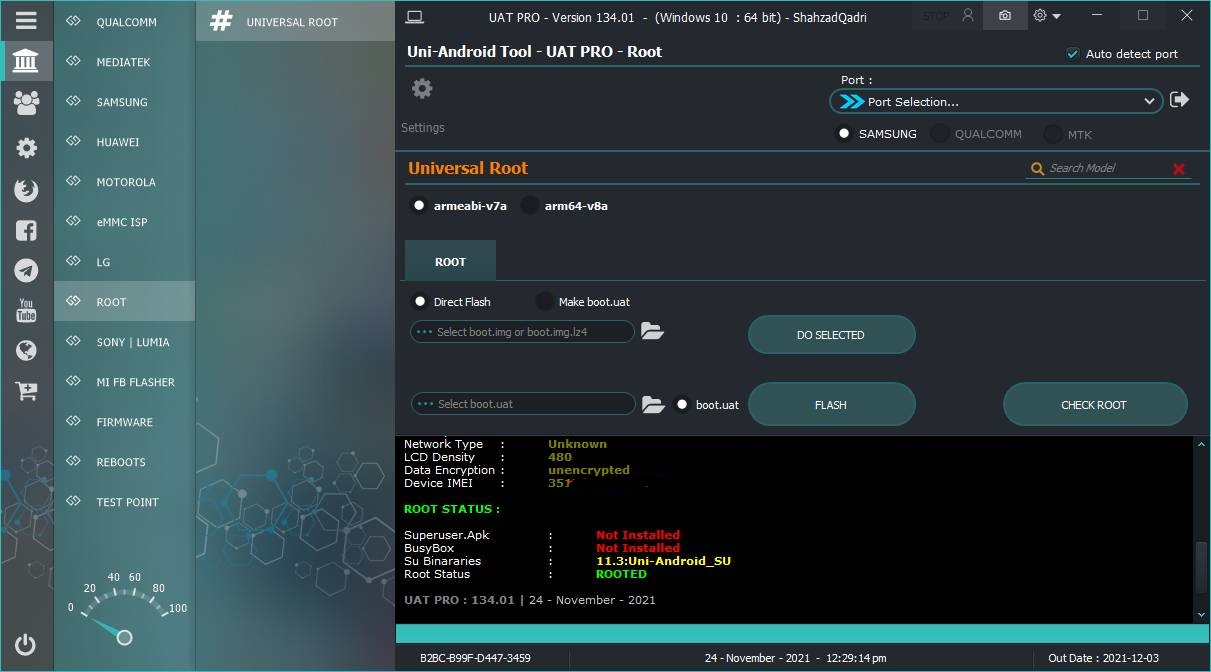Click log scrollbar down arrow
Screen dimensions: 1211x672
[1201, 614]
